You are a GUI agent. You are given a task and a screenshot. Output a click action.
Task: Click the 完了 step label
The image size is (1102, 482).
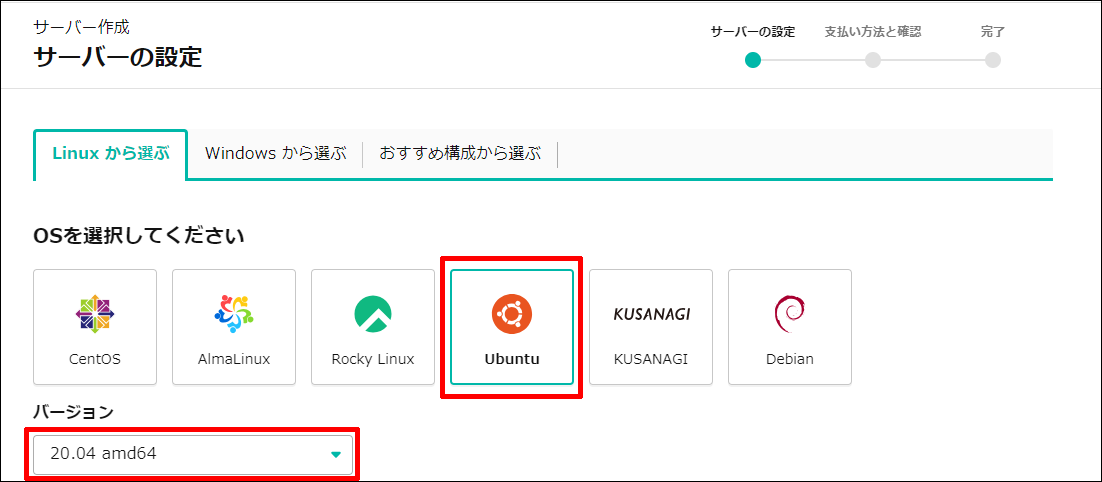[x=993, y=32]
